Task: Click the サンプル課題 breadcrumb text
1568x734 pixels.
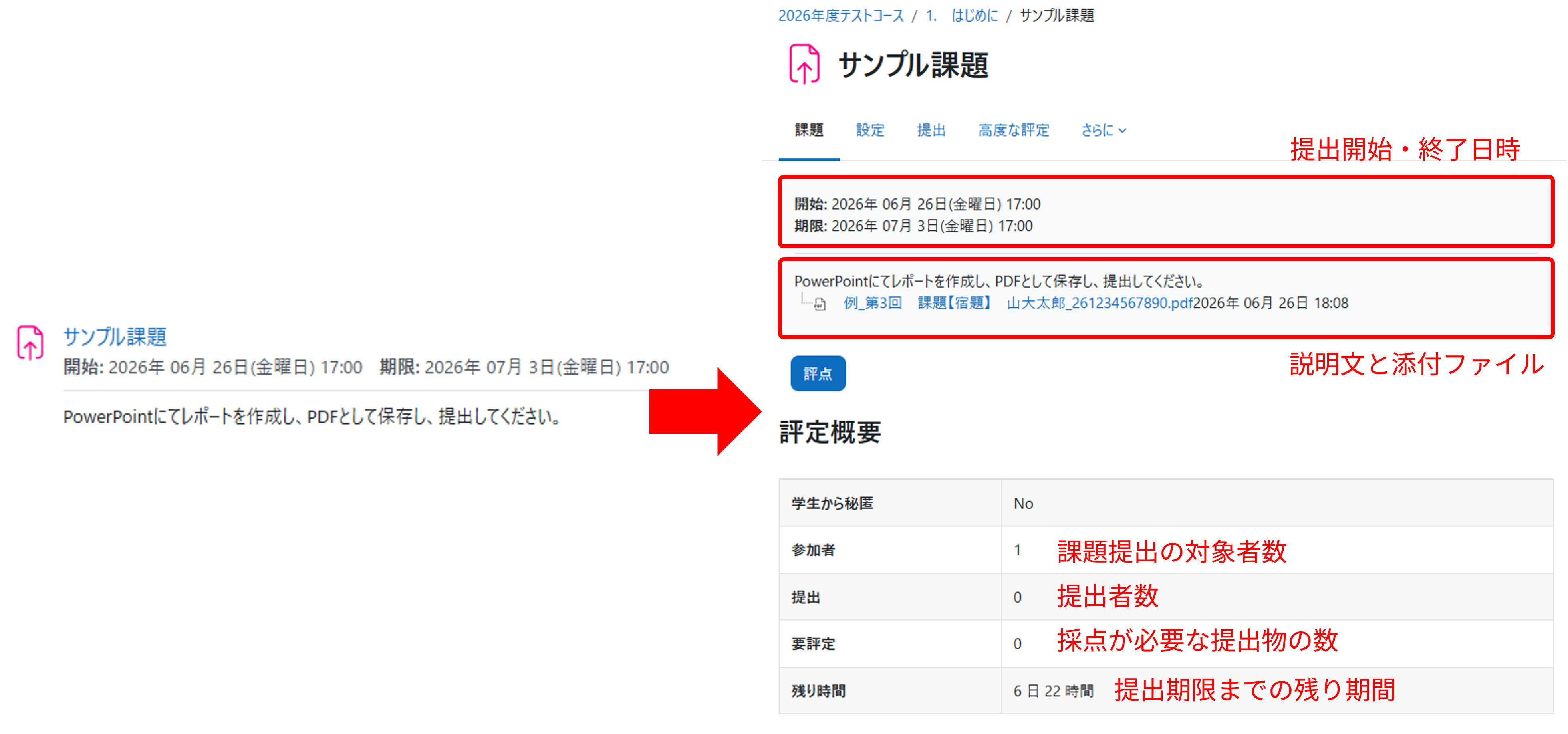Action: [1057, 15]
